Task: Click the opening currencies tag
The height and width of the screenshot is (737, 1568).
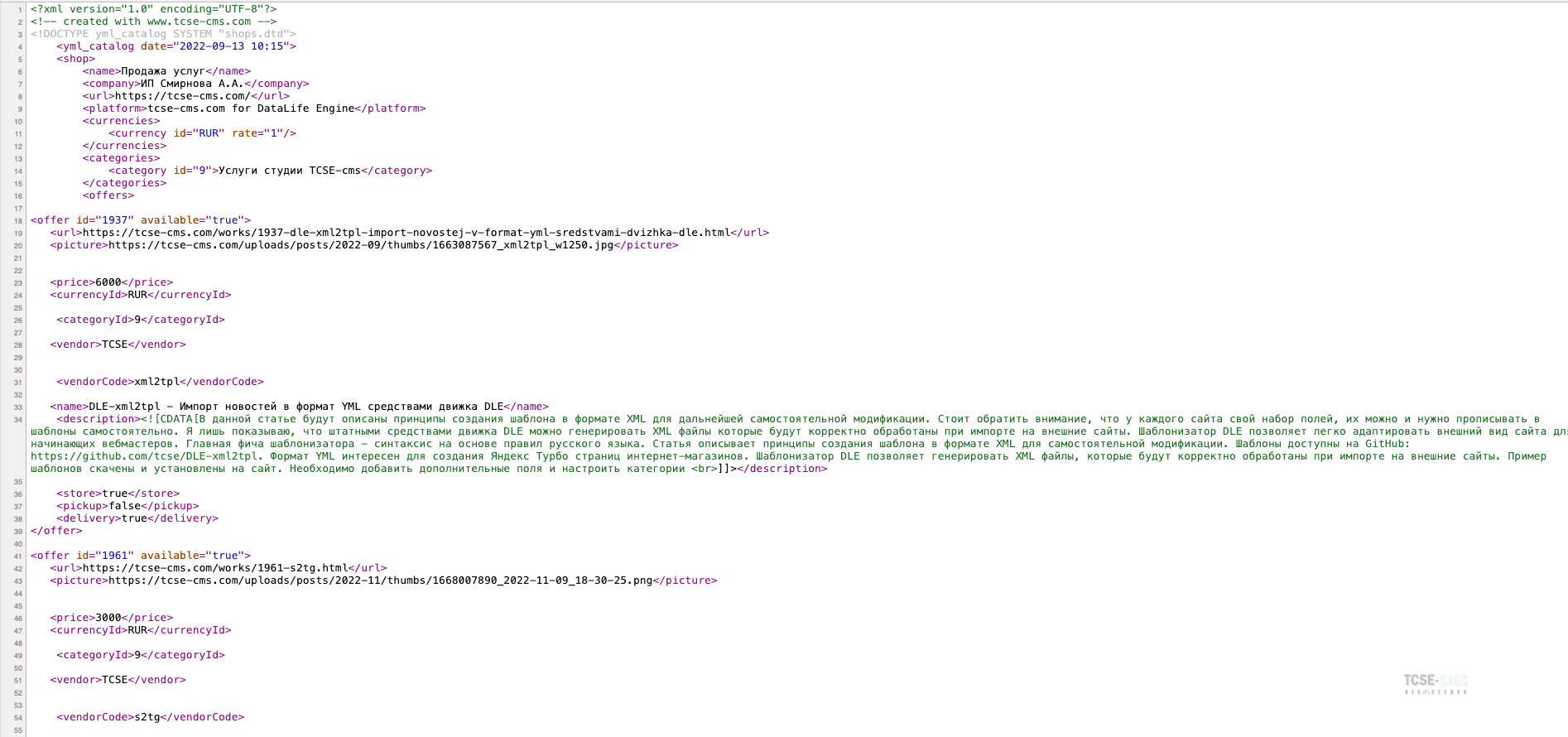Action: 121,121
